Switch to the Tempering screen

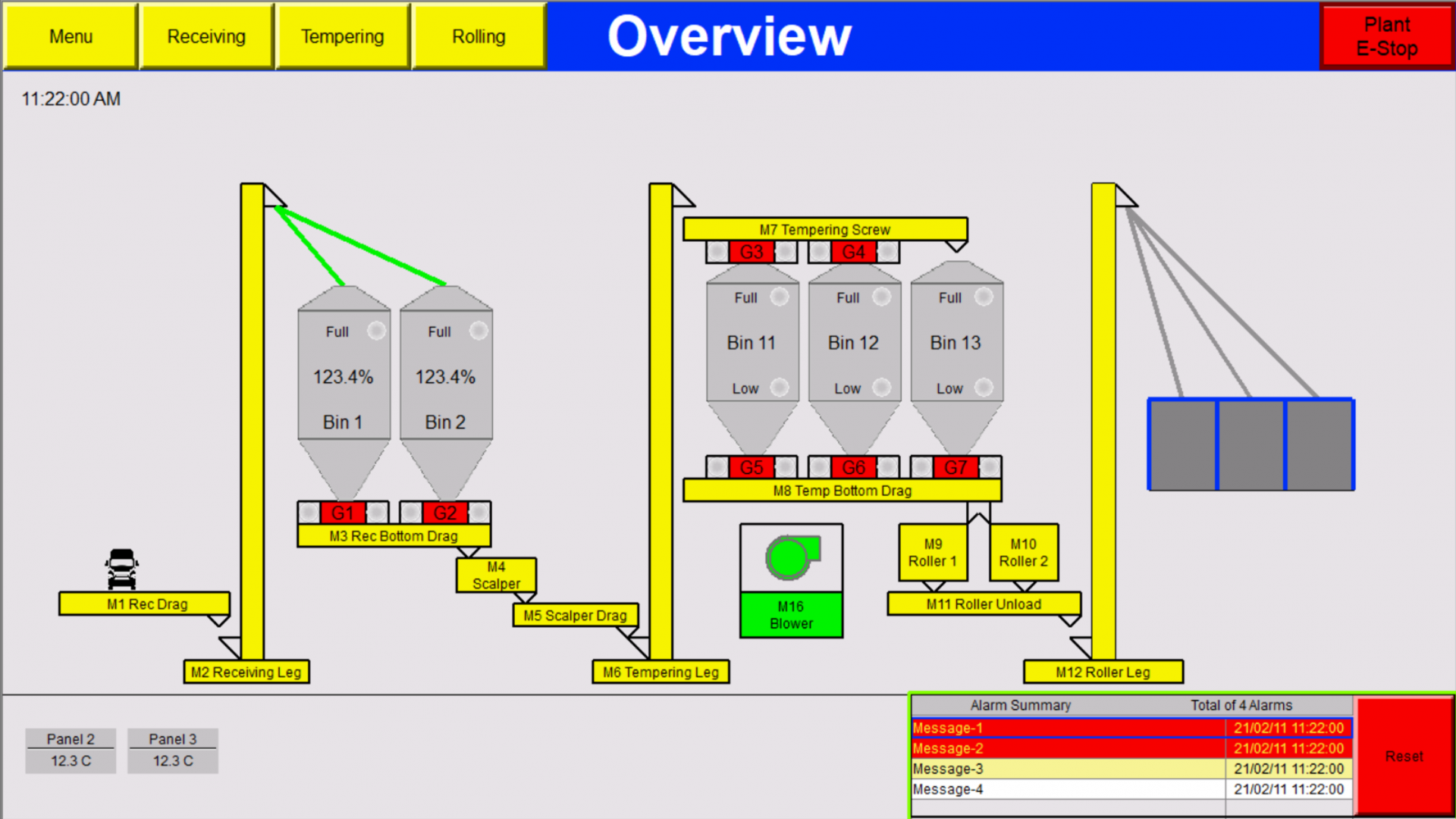click(343, 36)
